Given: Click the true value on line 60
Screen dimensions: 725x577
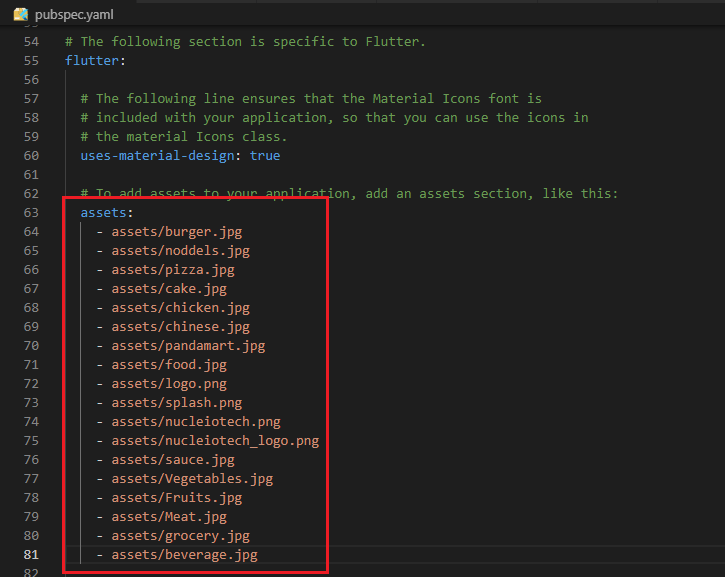Looking at the screenshot, I should pos(265,155).
